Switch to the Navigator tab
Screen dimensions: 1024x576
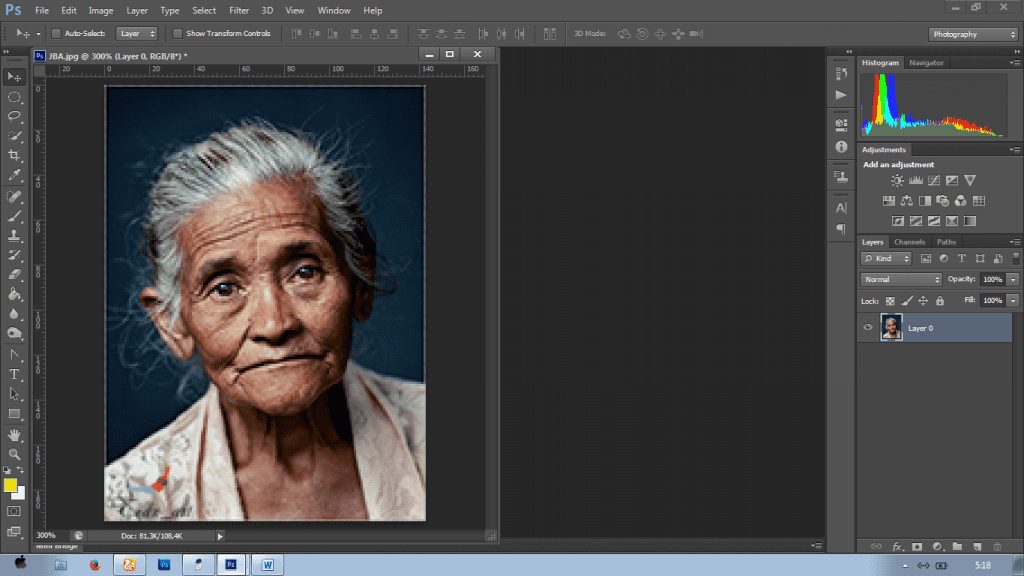pyautogui.click(x=926, y=63)
